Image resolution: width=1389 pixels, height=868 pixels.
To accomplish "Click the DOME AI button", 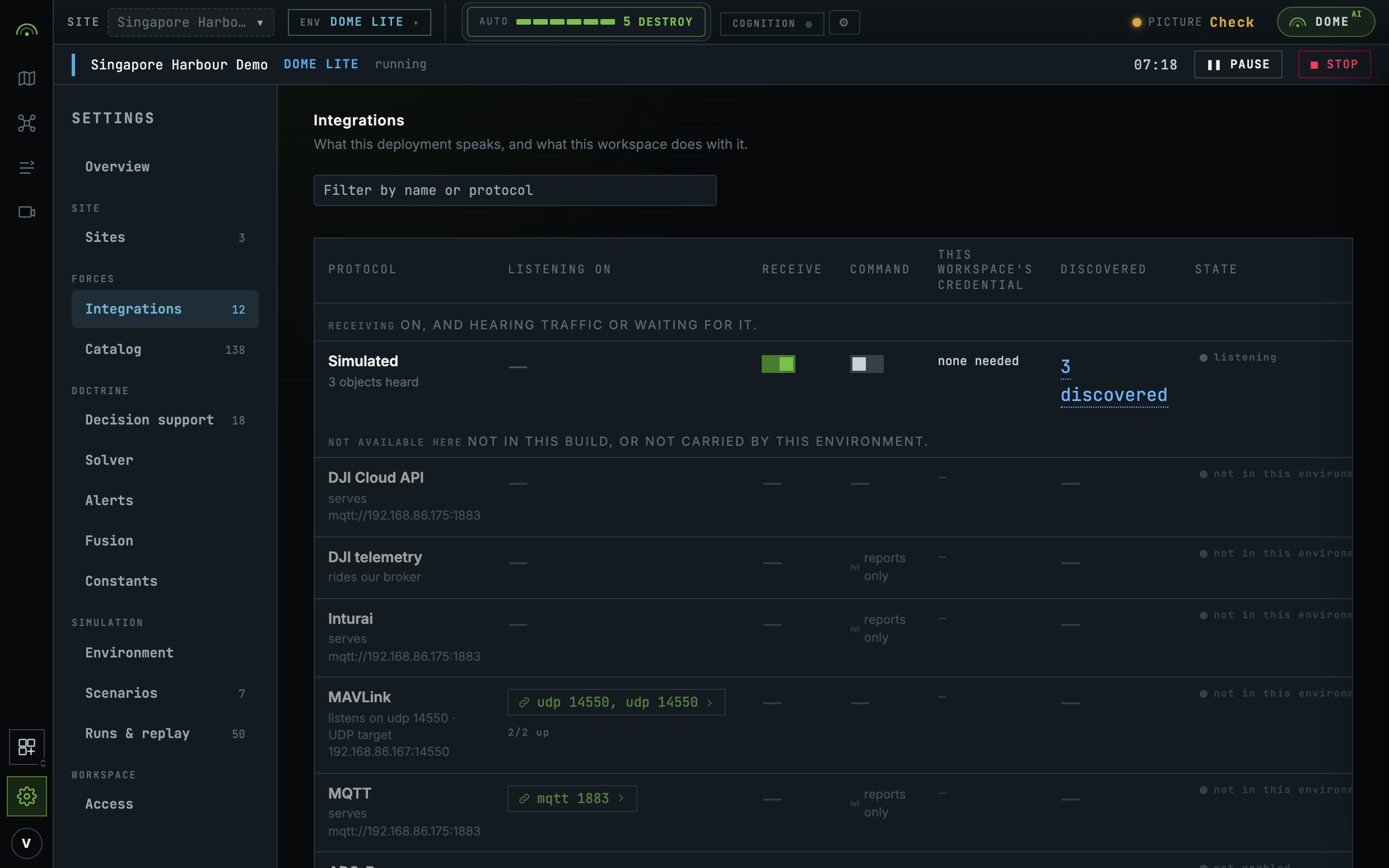I will click(1325, 22).
